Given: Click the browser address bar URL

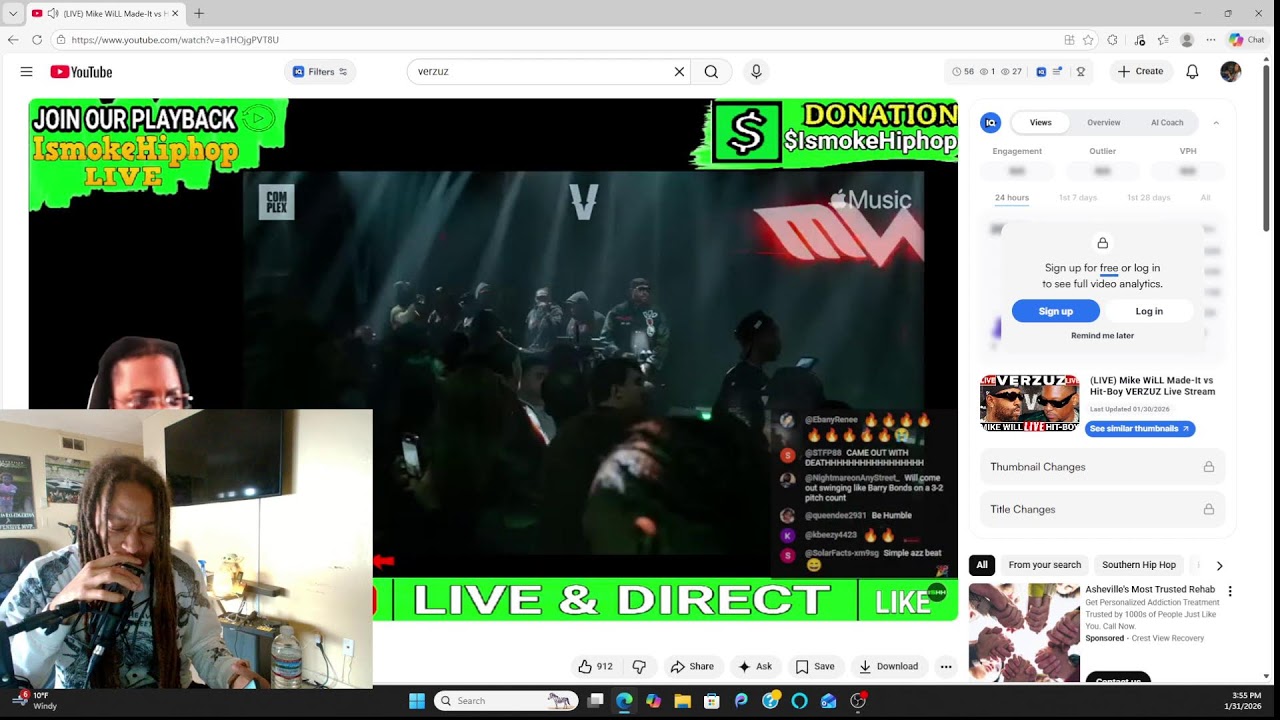Looking at the screenshot, I should coord(175,40).
